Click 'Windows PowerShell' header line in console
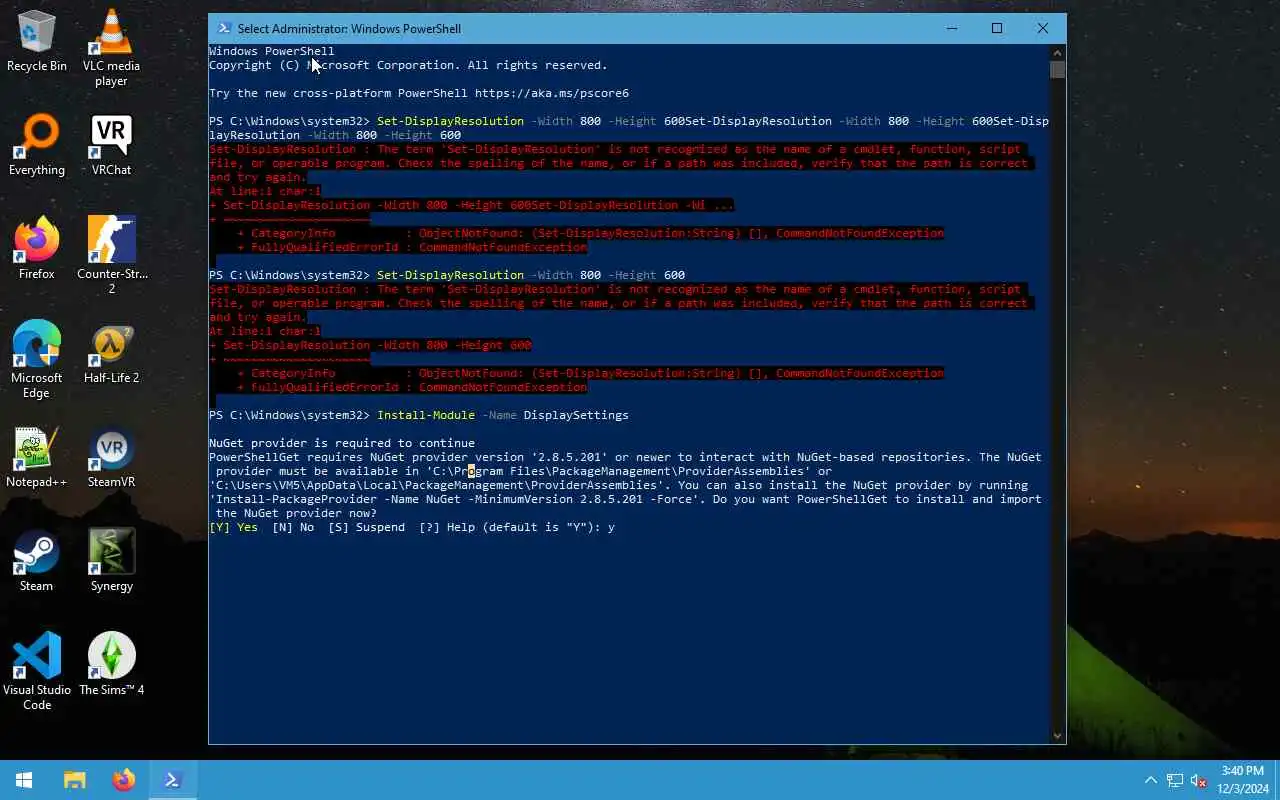The height and width of the screenshot is (800, 1280). (272, 51)
